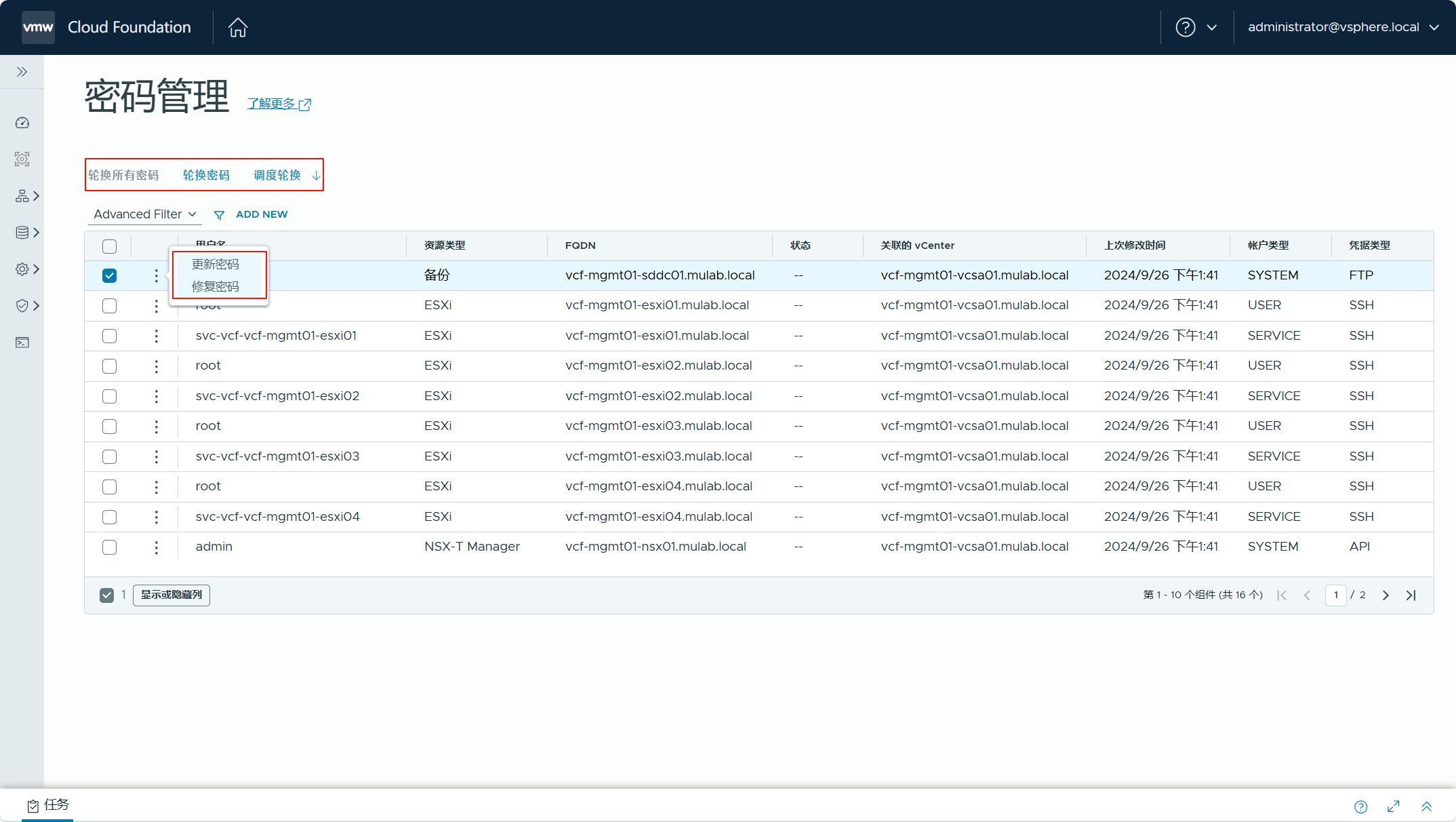Open actions menu for svc-vcf-vcf-mgmt01-esxi03 row
The height and width of the screenshot is (822, 1456).
156,456
